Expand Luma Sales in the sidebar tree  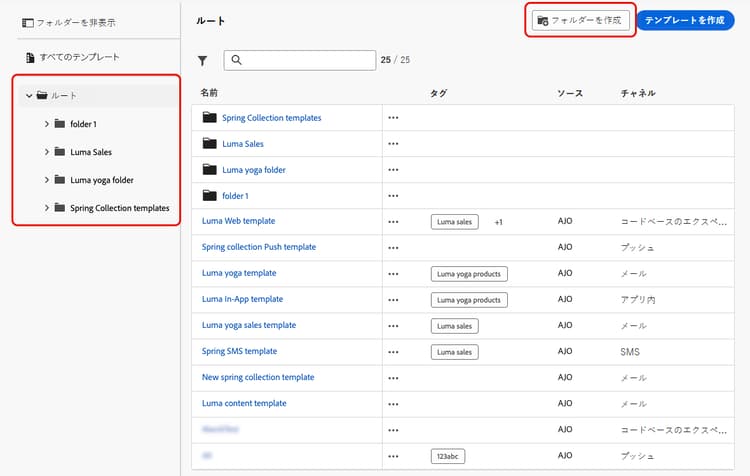click(x=47, y=152)
